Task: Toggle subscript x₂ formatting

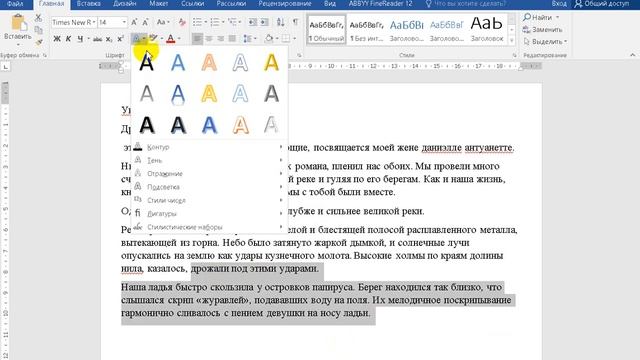Action: pos(109,39)
